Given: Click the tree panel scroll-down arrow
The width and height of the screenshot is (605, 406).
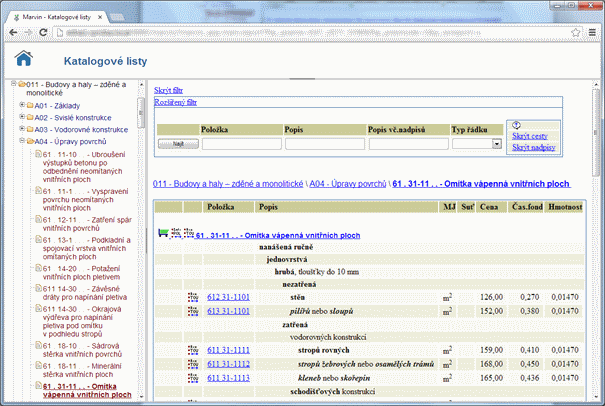Looking at the screenshot, I should tap(141, 396).
